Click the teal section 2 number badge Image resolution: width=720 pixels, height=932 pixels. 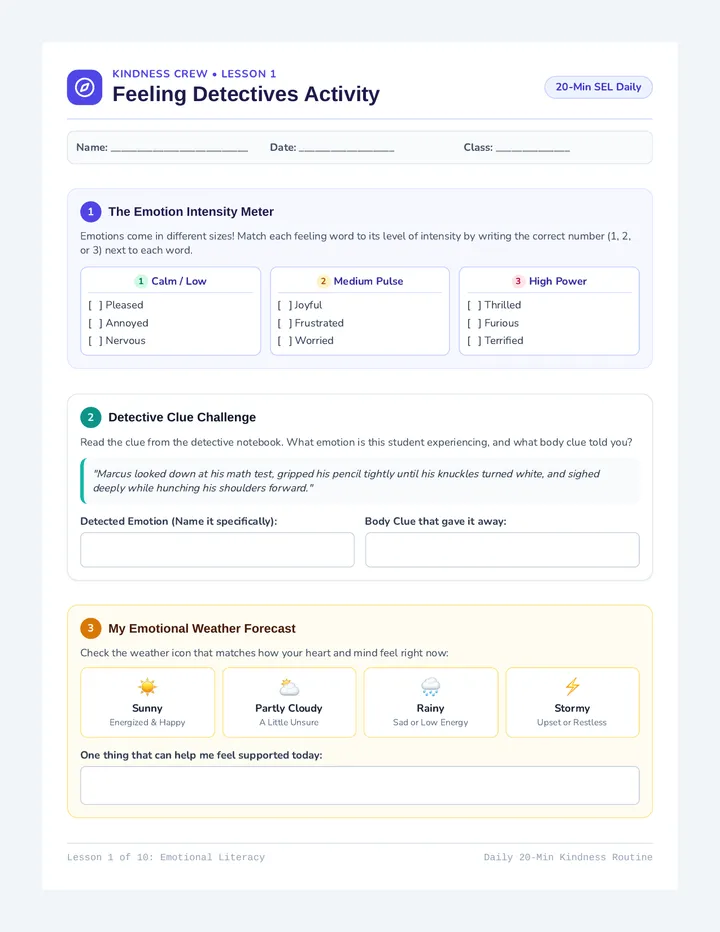click(x=90, y=417)
